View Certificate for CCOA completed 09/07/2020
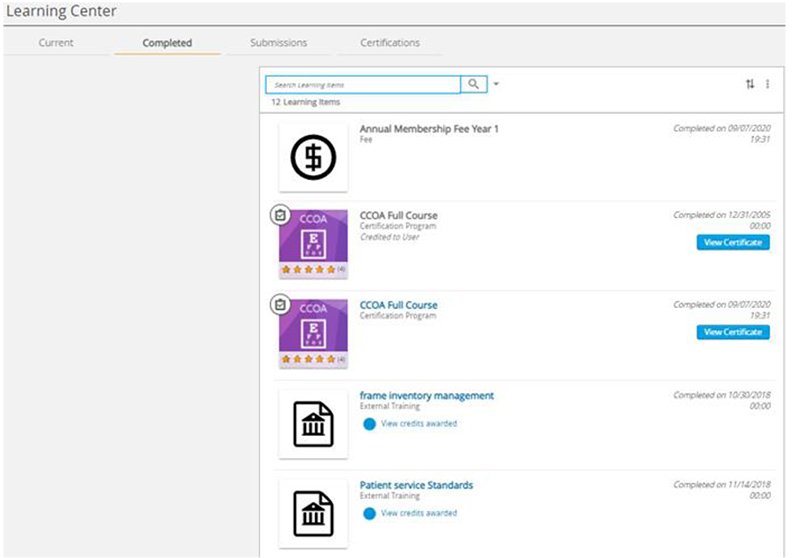This screenshot has width=800, height=558. [x=733, y=332]
